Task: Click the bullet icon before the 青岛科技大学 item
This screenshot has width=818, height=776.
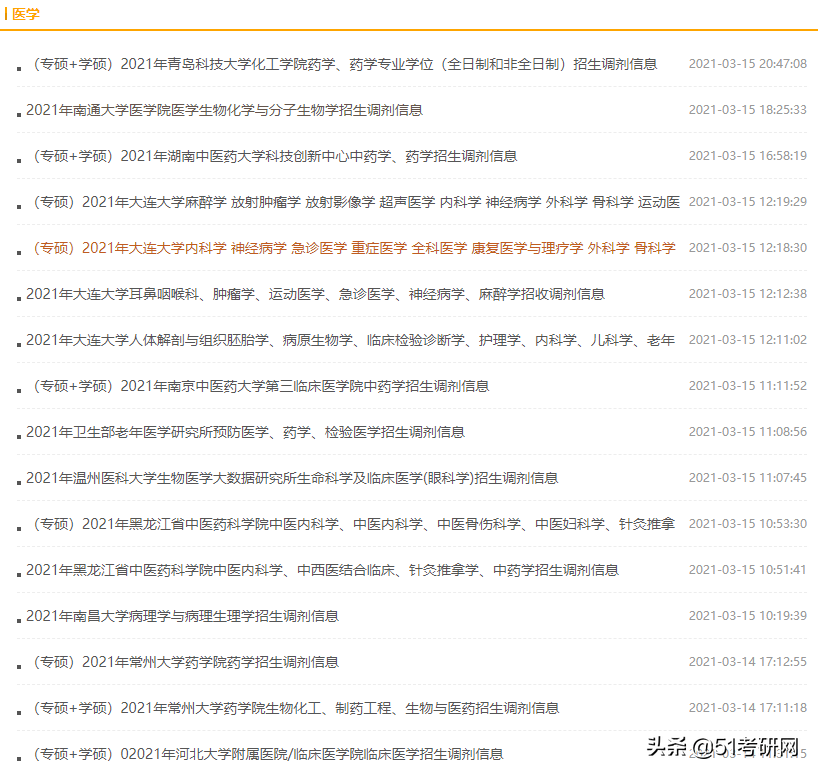Action: 18,68
